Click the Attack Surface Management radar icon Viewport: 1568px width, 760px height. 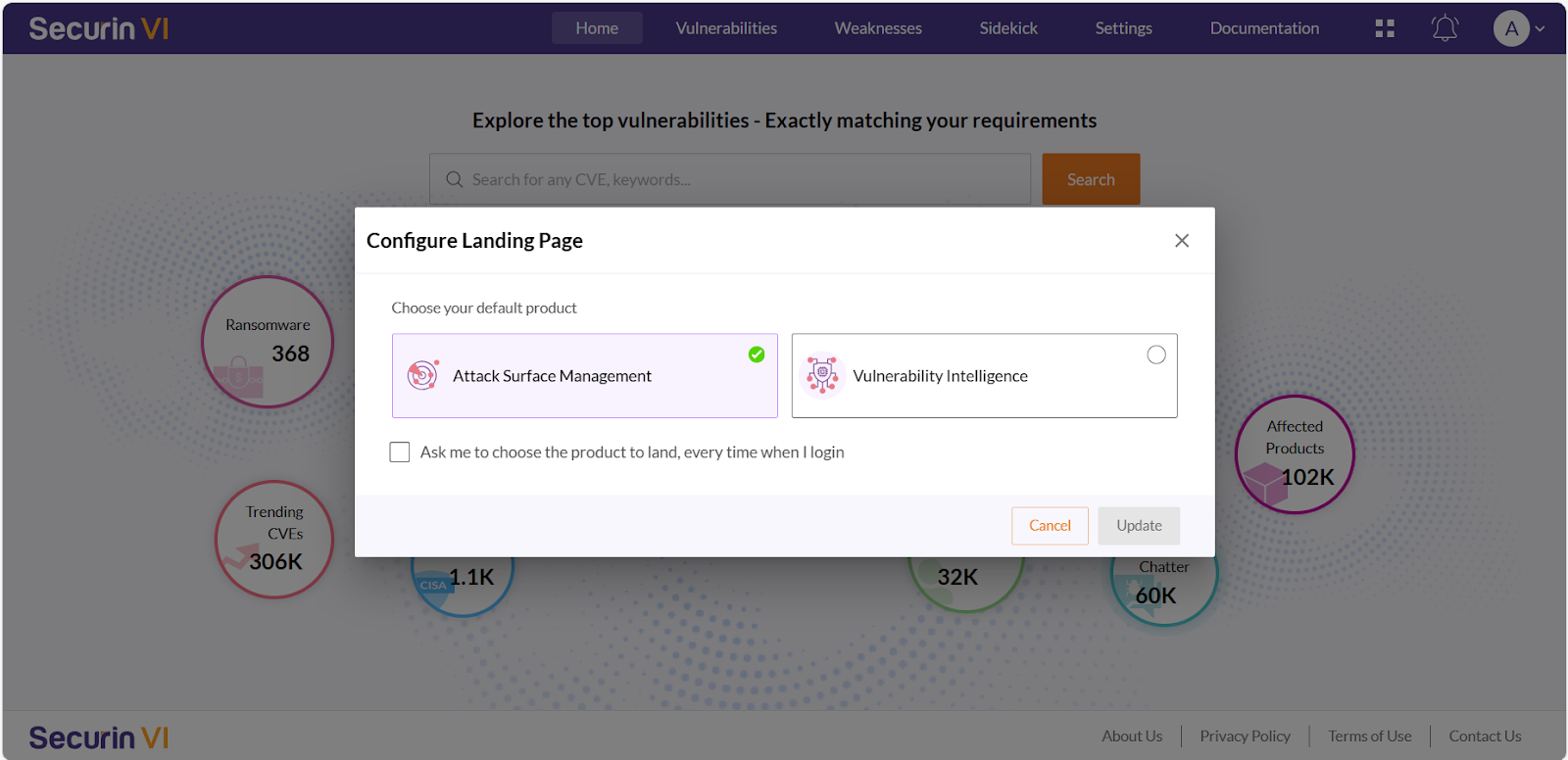[422, 375]
